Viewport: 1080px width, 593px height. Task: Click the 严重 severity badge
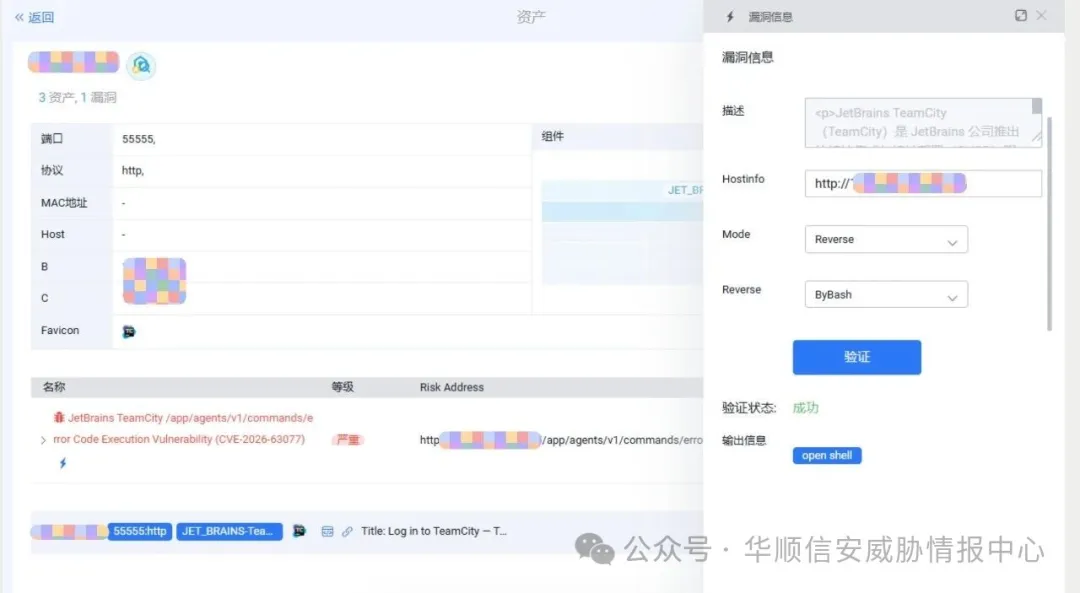pyautogui.click(x=348, y=439)
